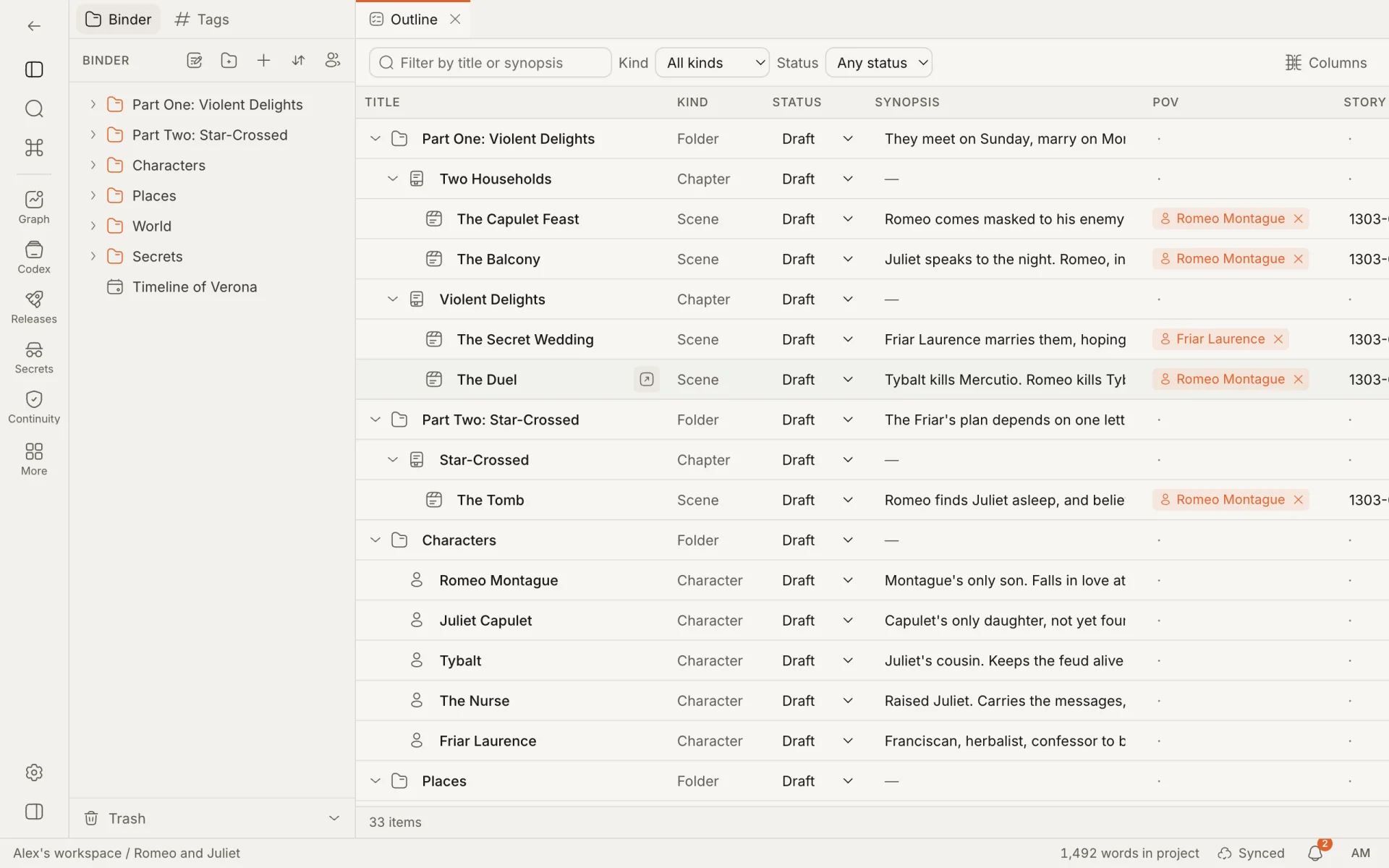
Task: Click the characters icon in Binder toolbar
Action: pyautogui.click(x=333, y=61)
